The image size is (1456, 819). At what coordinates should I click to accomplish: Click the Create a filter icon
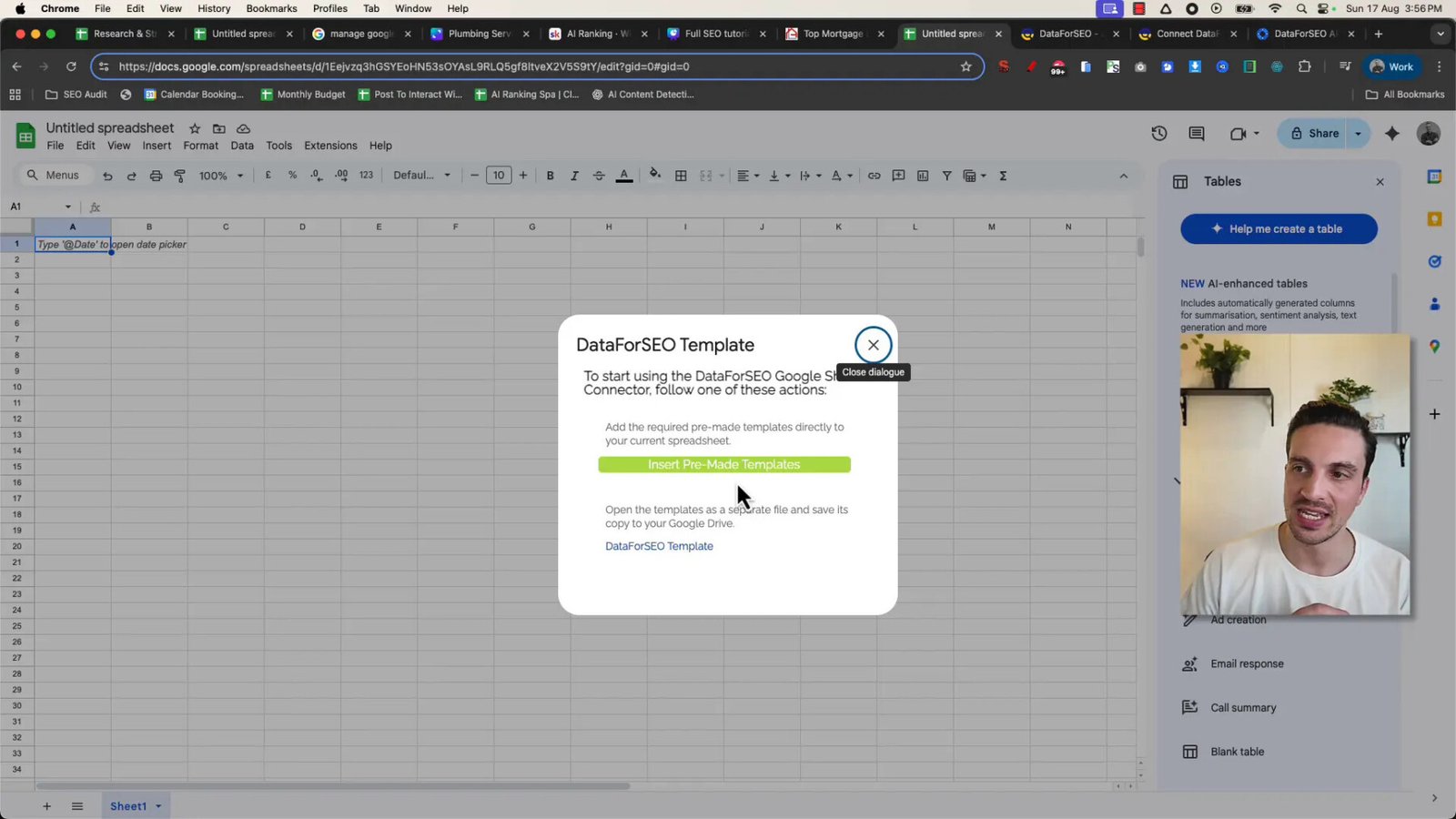click(x=946, y=176)
